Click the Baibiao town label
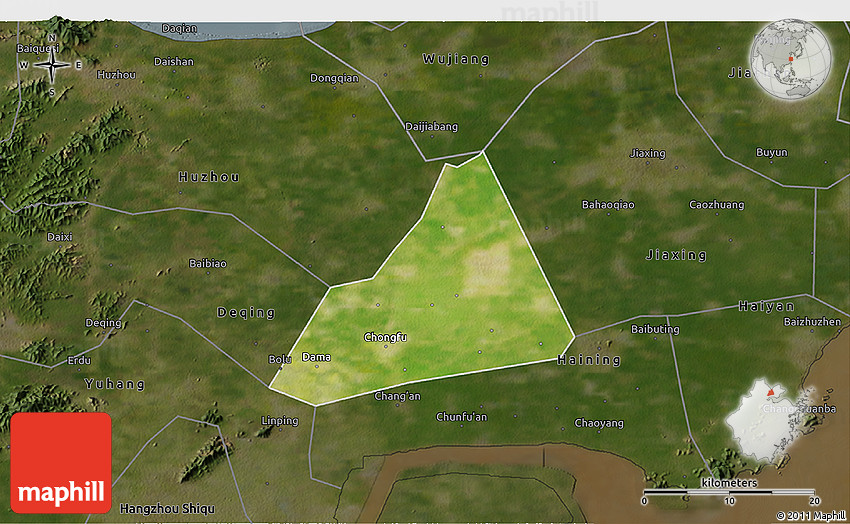 [208, 264]
